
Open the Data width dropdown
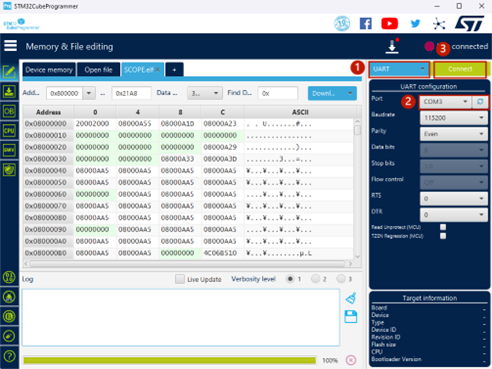[x=205, y=93]
